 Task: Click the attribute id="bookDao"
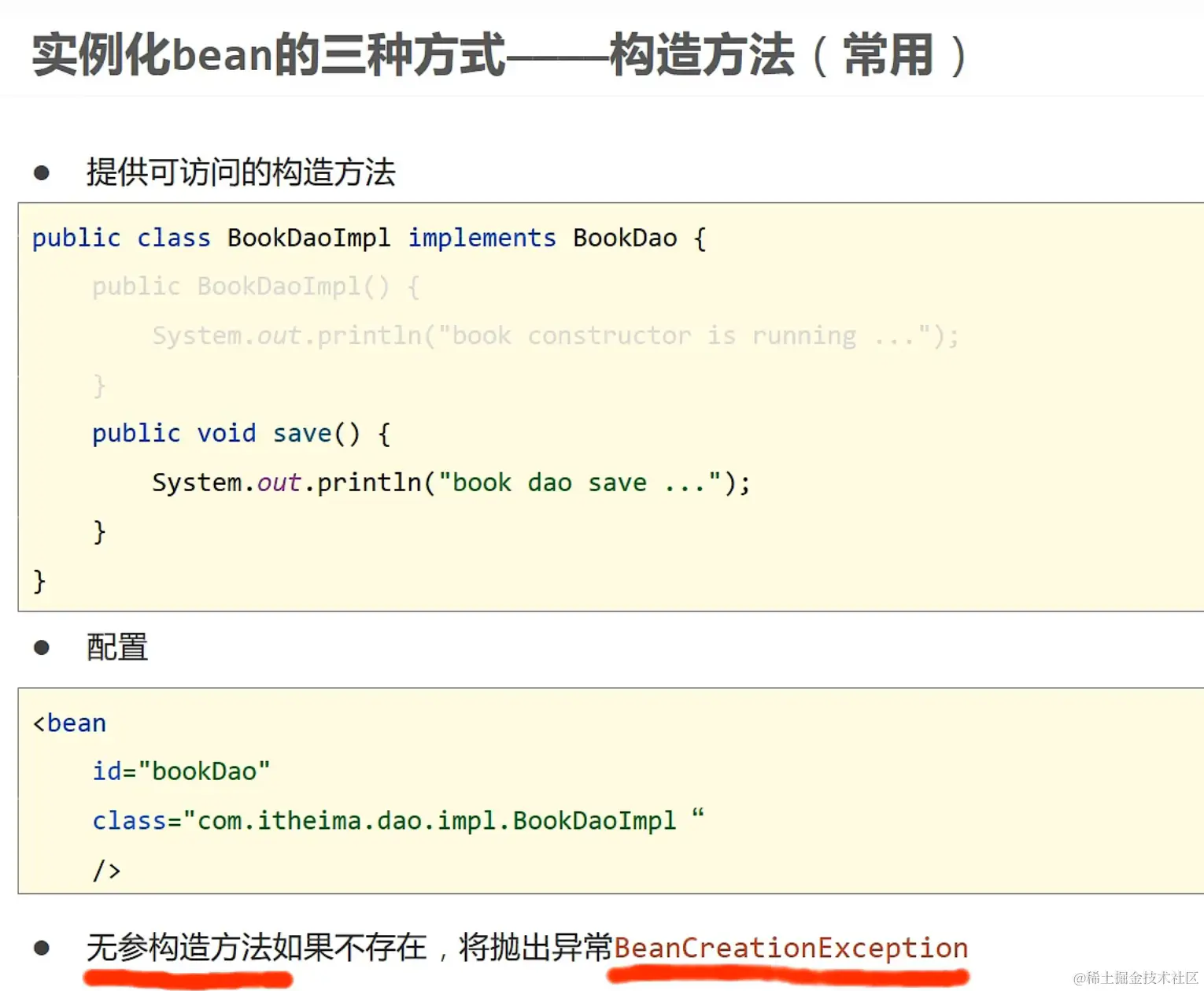181,771
